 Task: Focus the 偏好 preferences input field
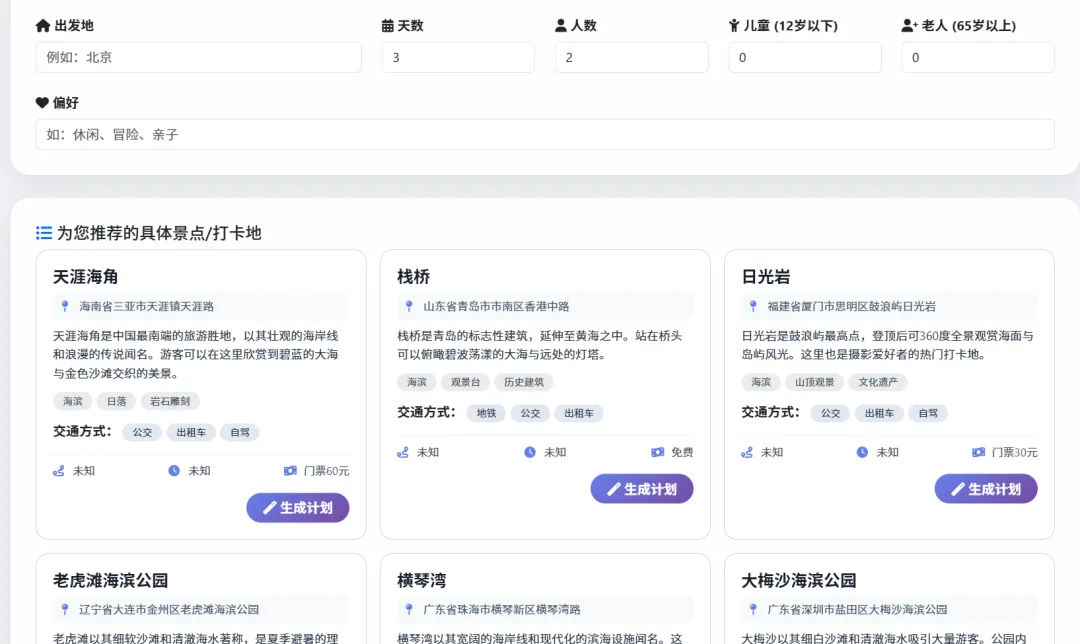(545, 134)
